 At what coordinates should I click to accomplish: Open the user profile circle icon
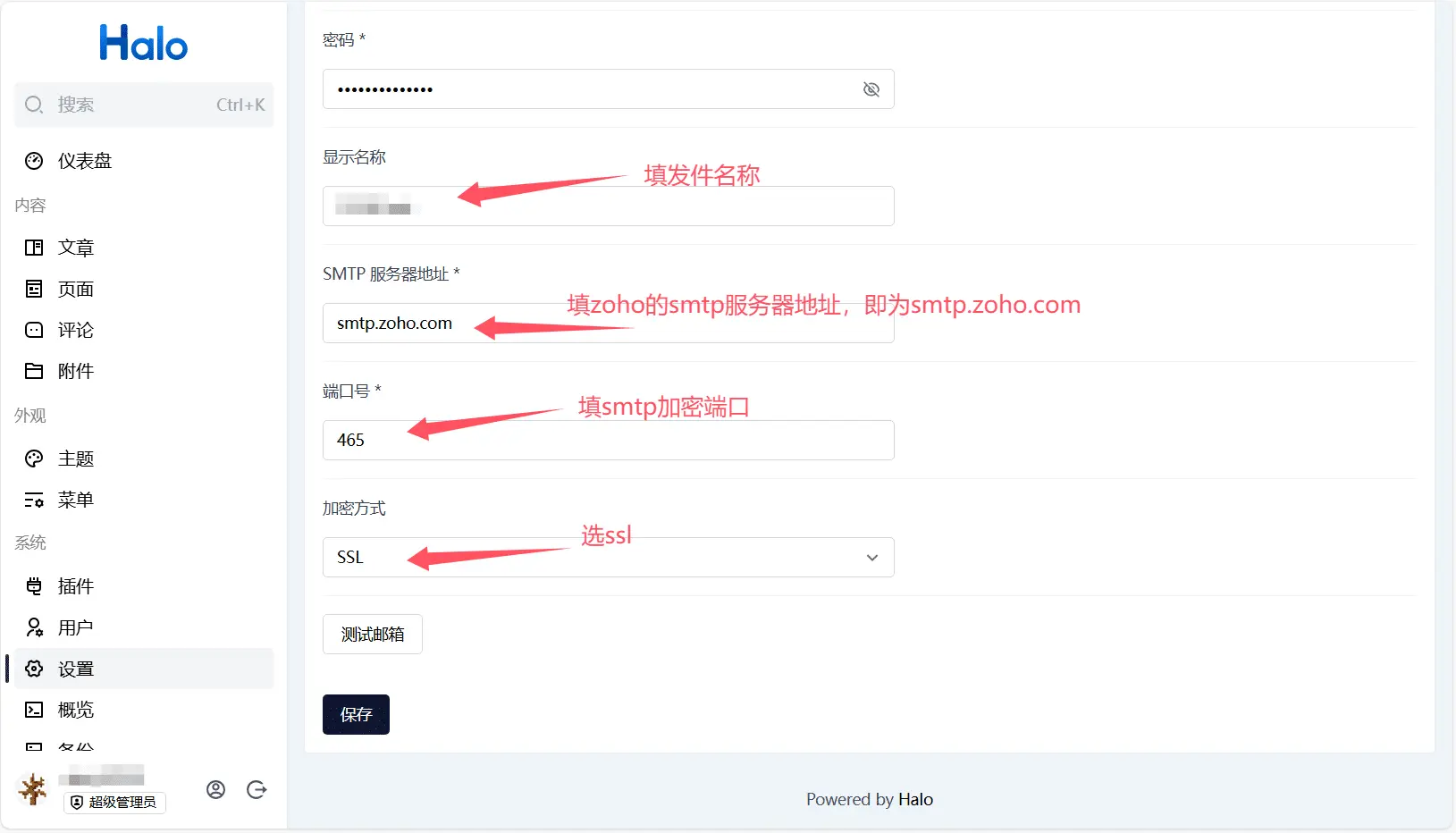tap(215, 789)
